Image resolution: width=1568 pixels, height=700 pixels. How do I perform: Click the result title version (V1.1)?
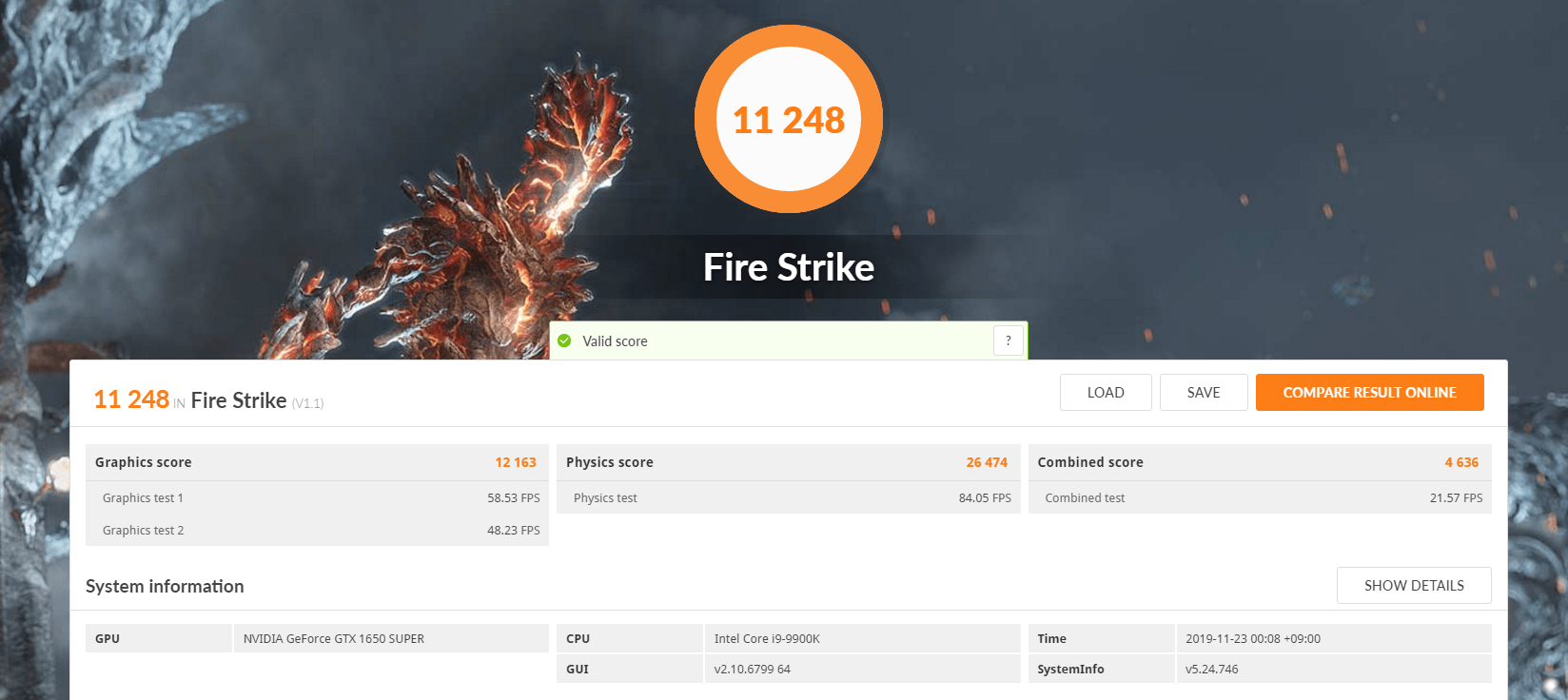(x=307, y=403)
